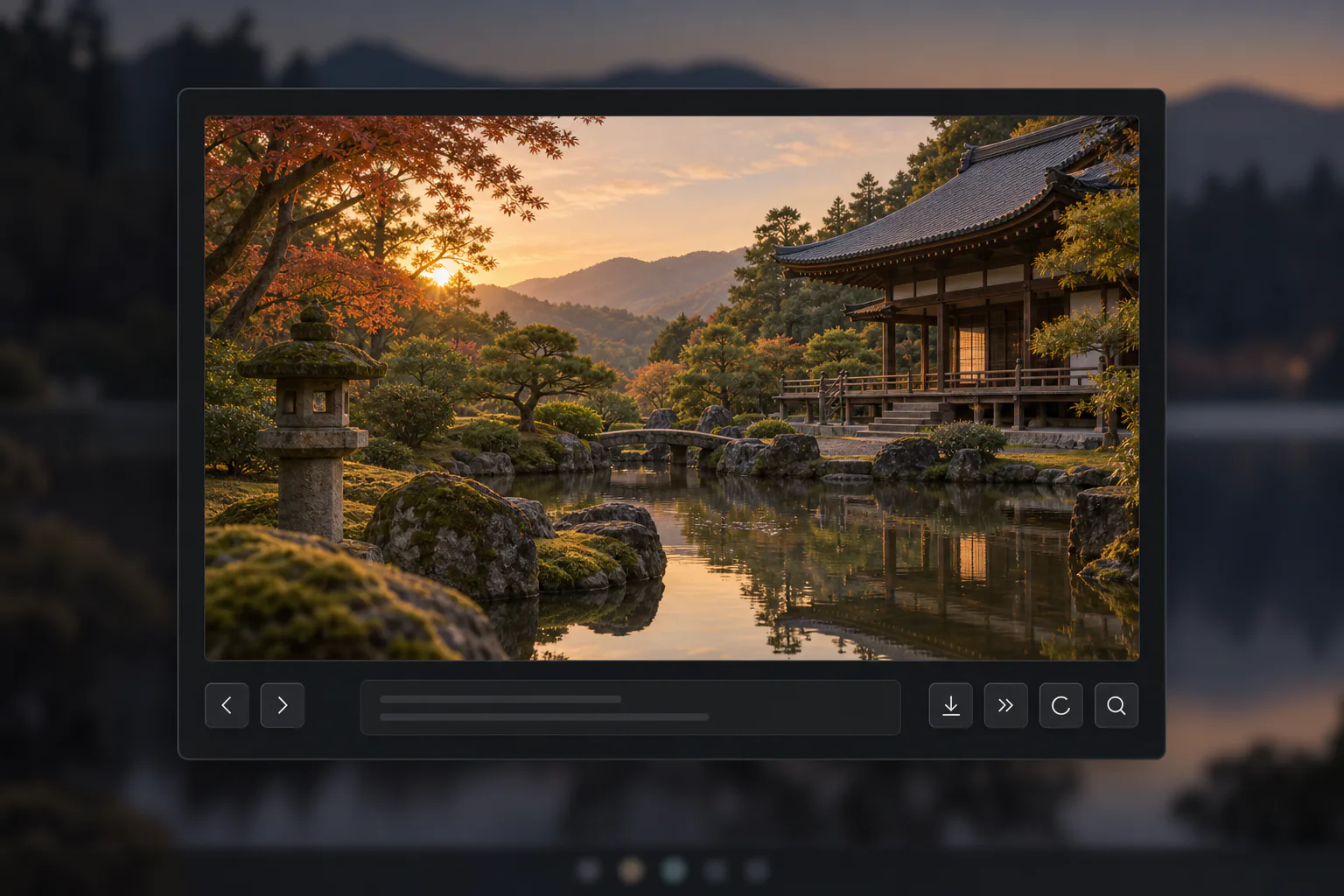Advance to the next image with right chevron
The image size is (1344, 896).
click(283, 705)
